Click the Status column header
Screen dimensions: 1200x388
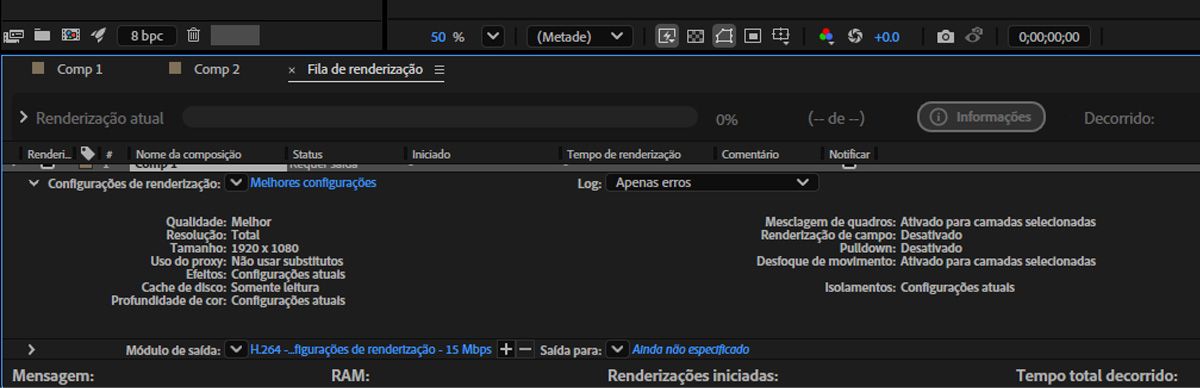(x=308, y=155)
